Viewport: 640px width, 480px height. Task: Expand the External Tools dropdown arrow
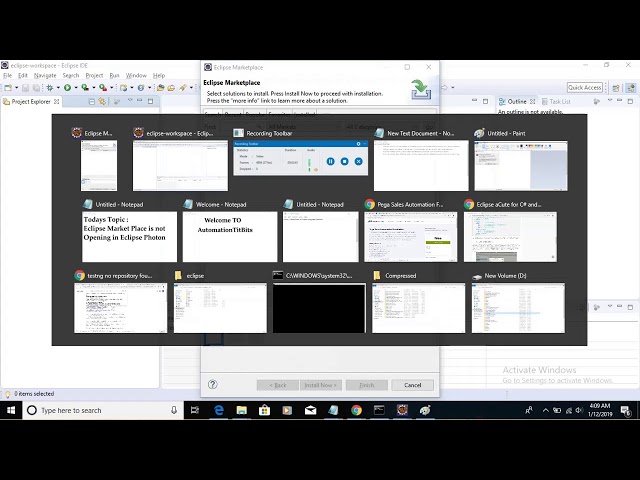click(x=111, y=87)
